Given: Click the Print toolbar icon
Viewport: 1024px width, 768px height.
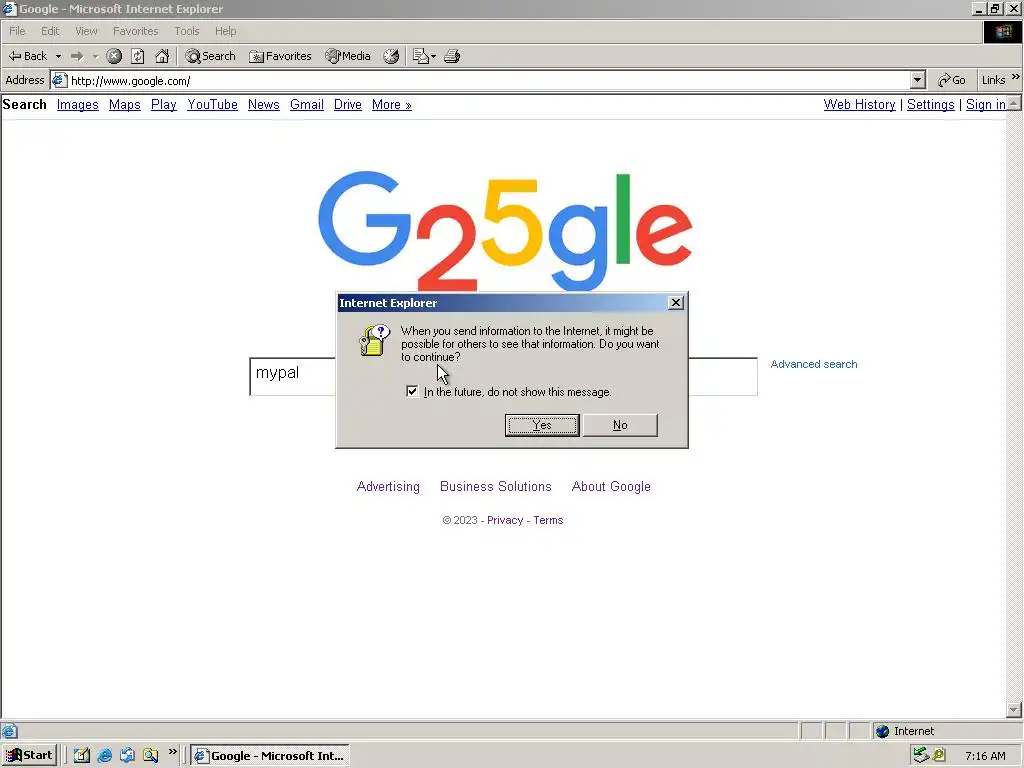Looking at the screenshot, I should [452, 56].
